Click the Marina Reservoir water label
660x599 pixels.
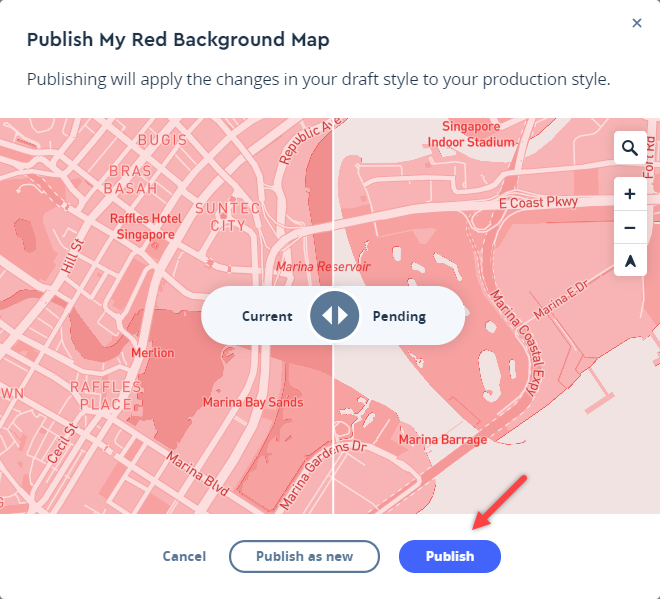(x=322, y=267)
